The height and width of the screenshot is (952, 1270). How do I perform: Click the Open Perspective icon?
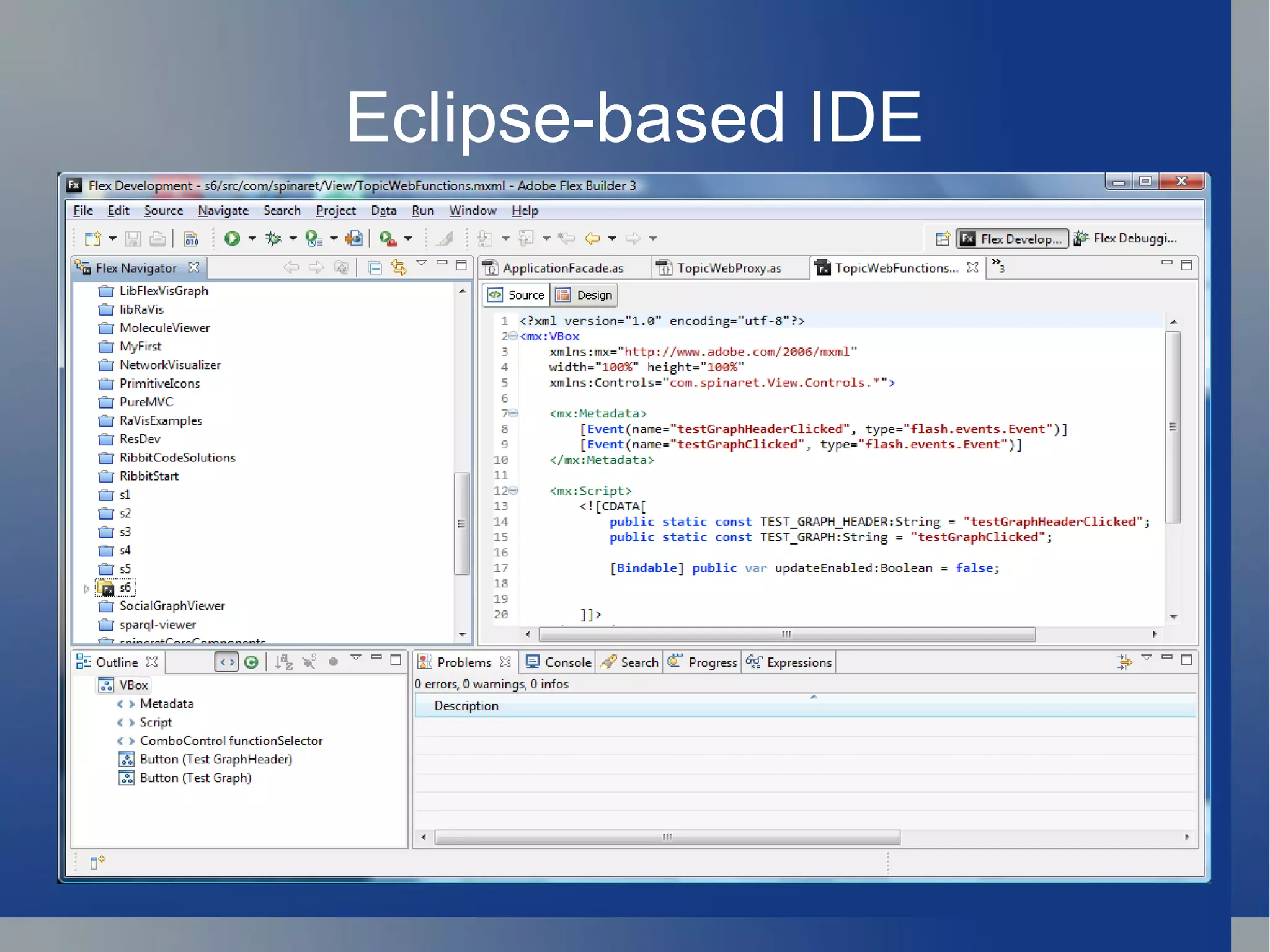tap(943, 239)
